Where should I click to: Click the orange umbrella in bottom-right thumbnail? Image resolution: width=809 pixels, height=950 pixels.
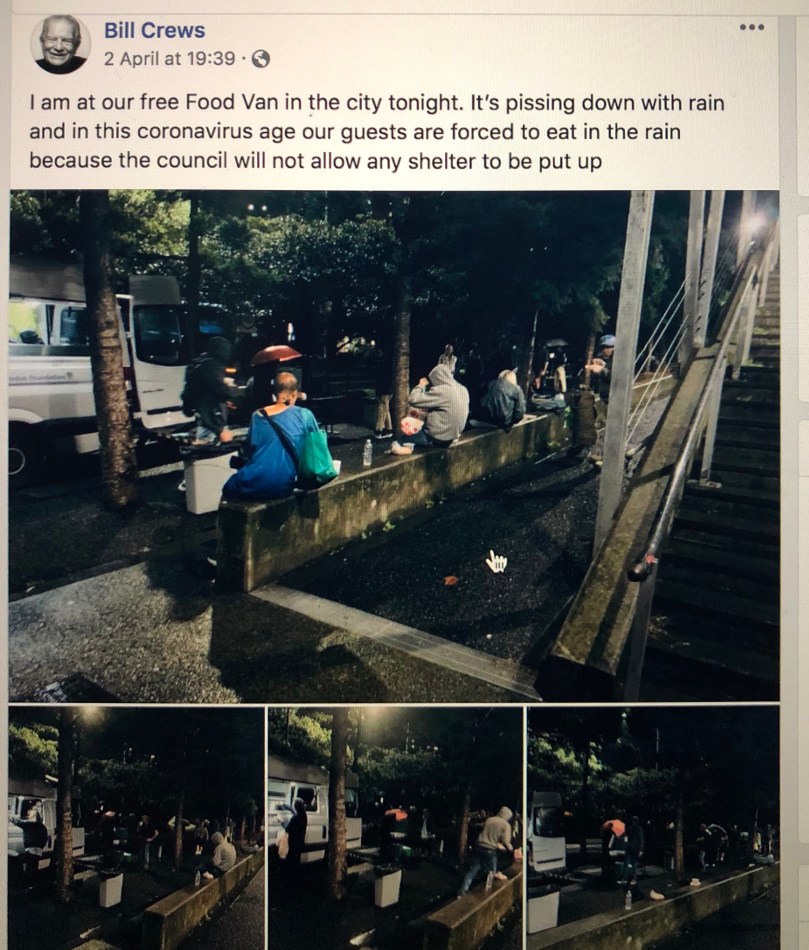613,826
